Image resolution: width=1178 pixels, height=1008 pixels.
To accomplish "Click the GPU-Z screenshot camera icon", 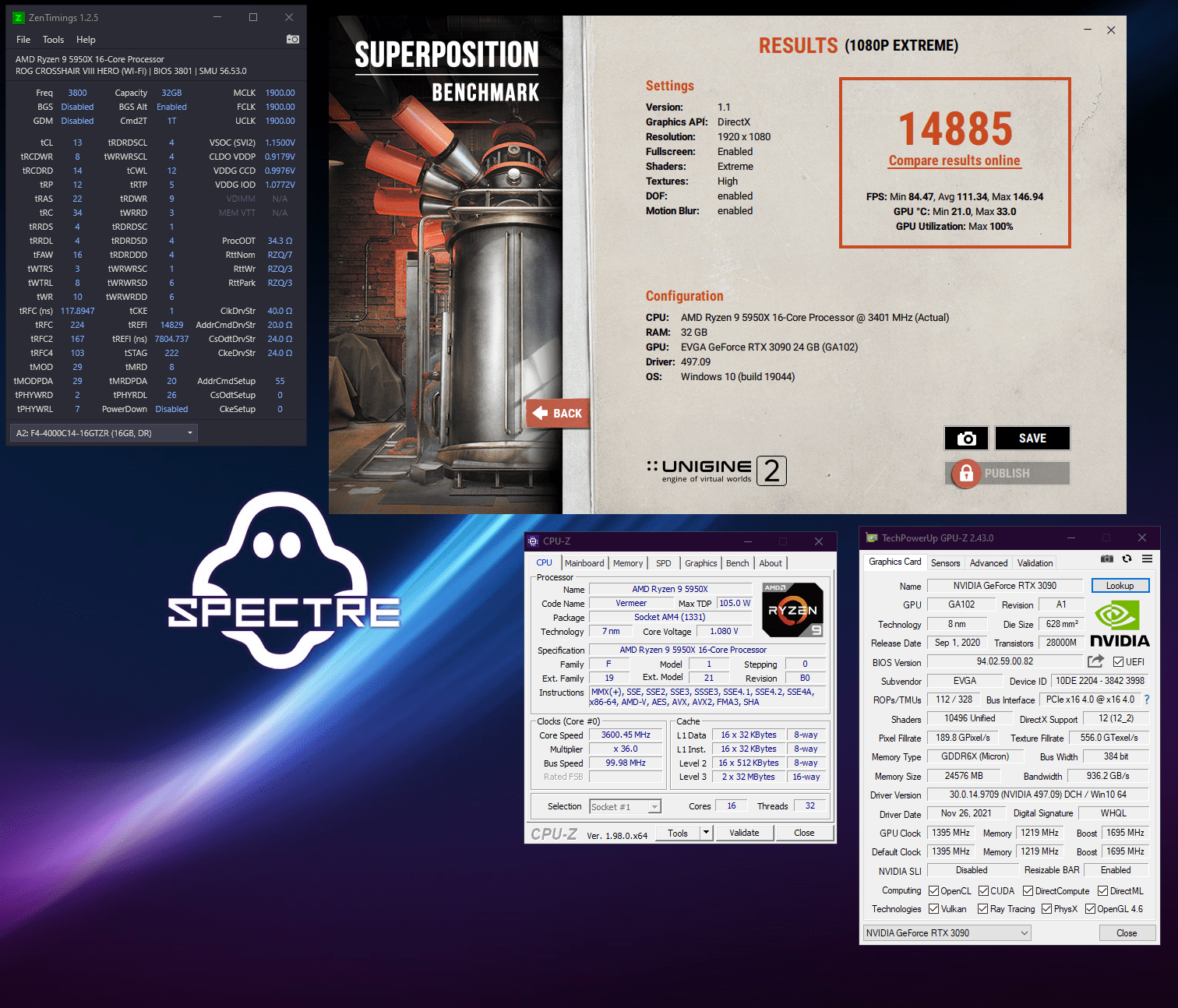I will pos(1106,559).
